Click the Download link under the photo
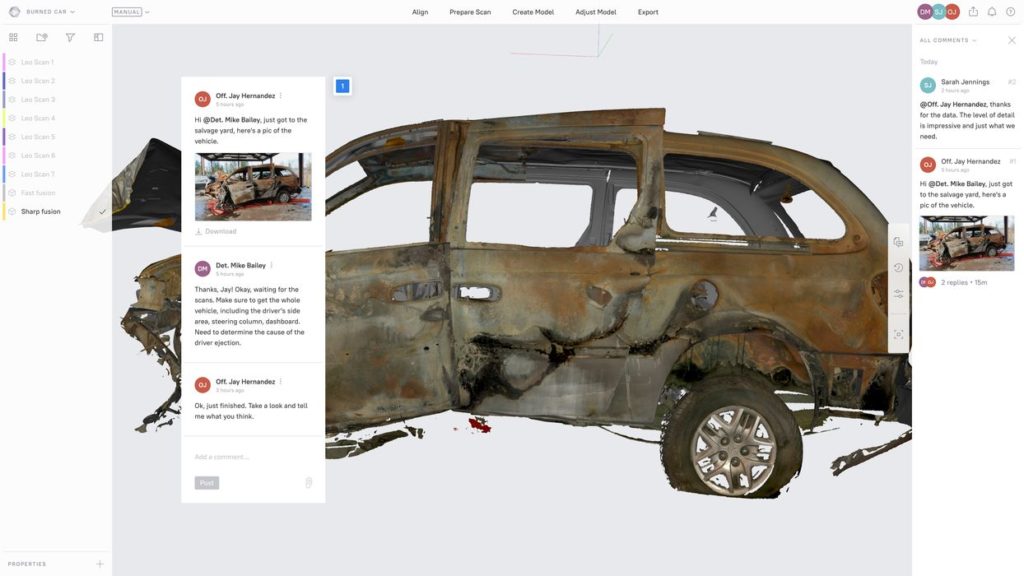Viewport: 1024px width, 576px height. (x=216, y=231)
